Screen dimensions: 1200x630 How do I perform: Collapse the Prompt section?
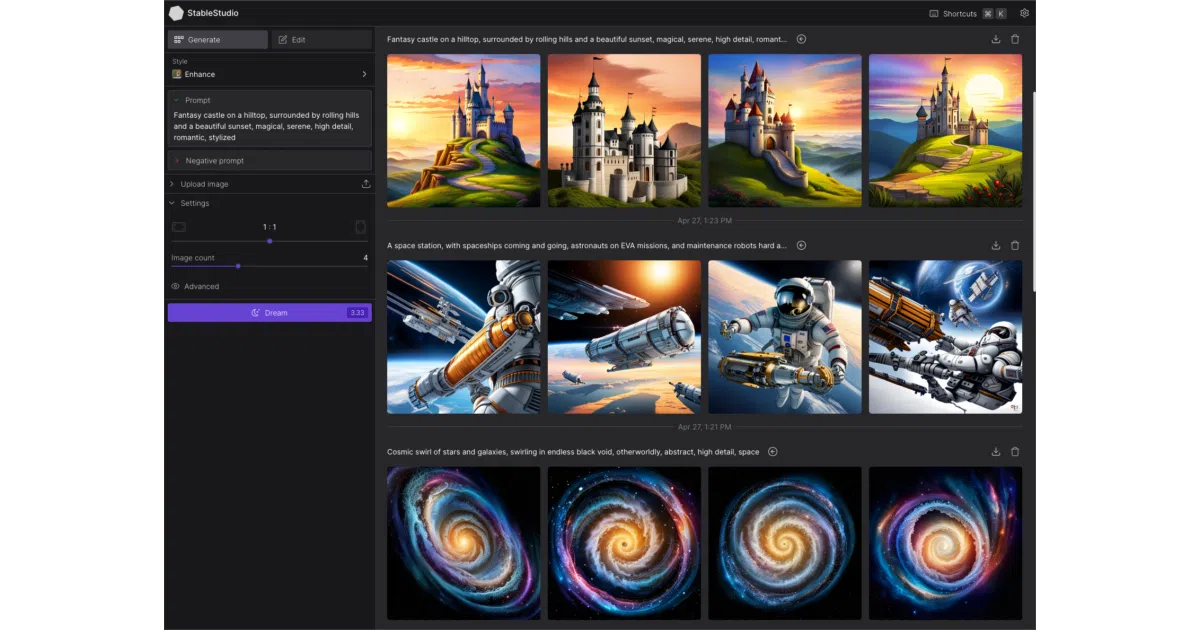point(192,100)
